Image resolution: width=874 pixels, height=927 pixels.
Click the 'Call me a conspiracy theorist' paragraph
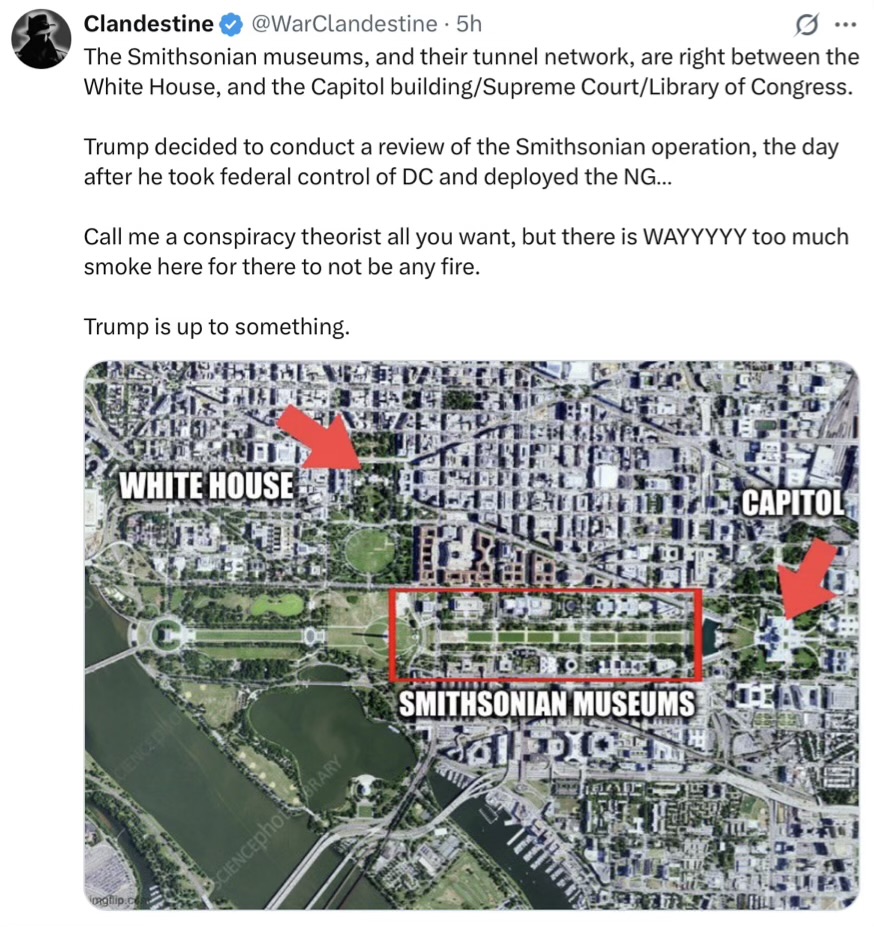tap(466, 252)
